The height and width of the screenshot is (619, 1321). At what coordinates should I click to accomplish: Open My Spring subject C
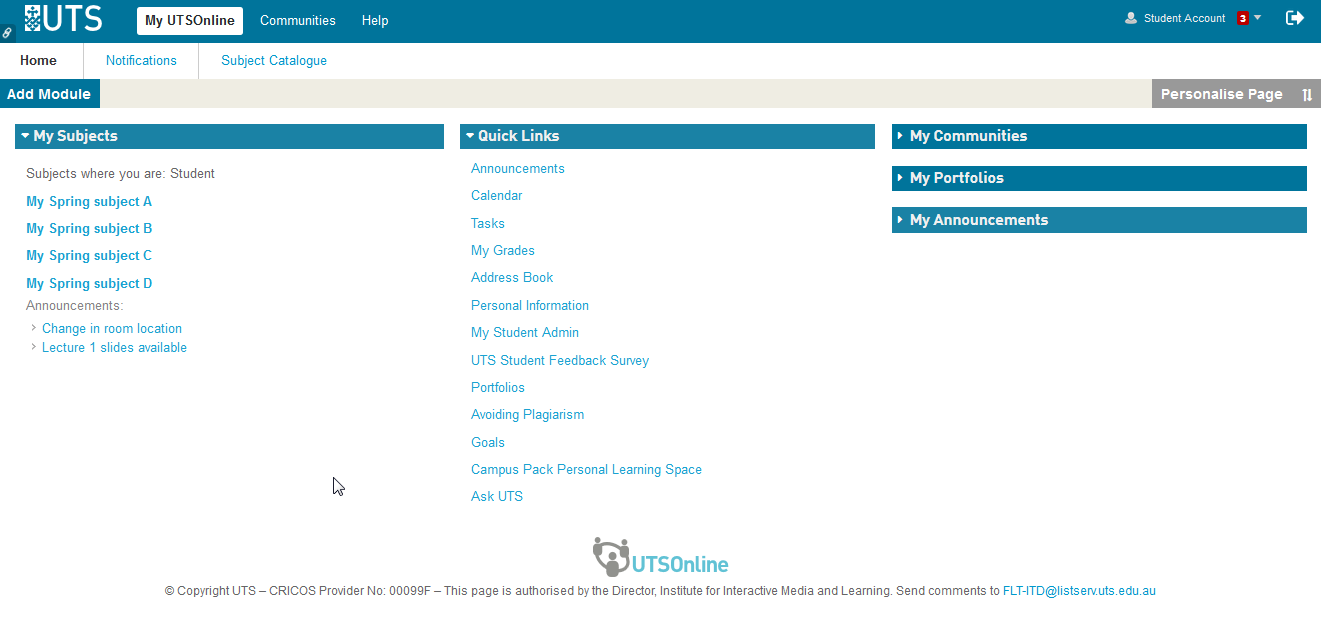click(89, 255)
